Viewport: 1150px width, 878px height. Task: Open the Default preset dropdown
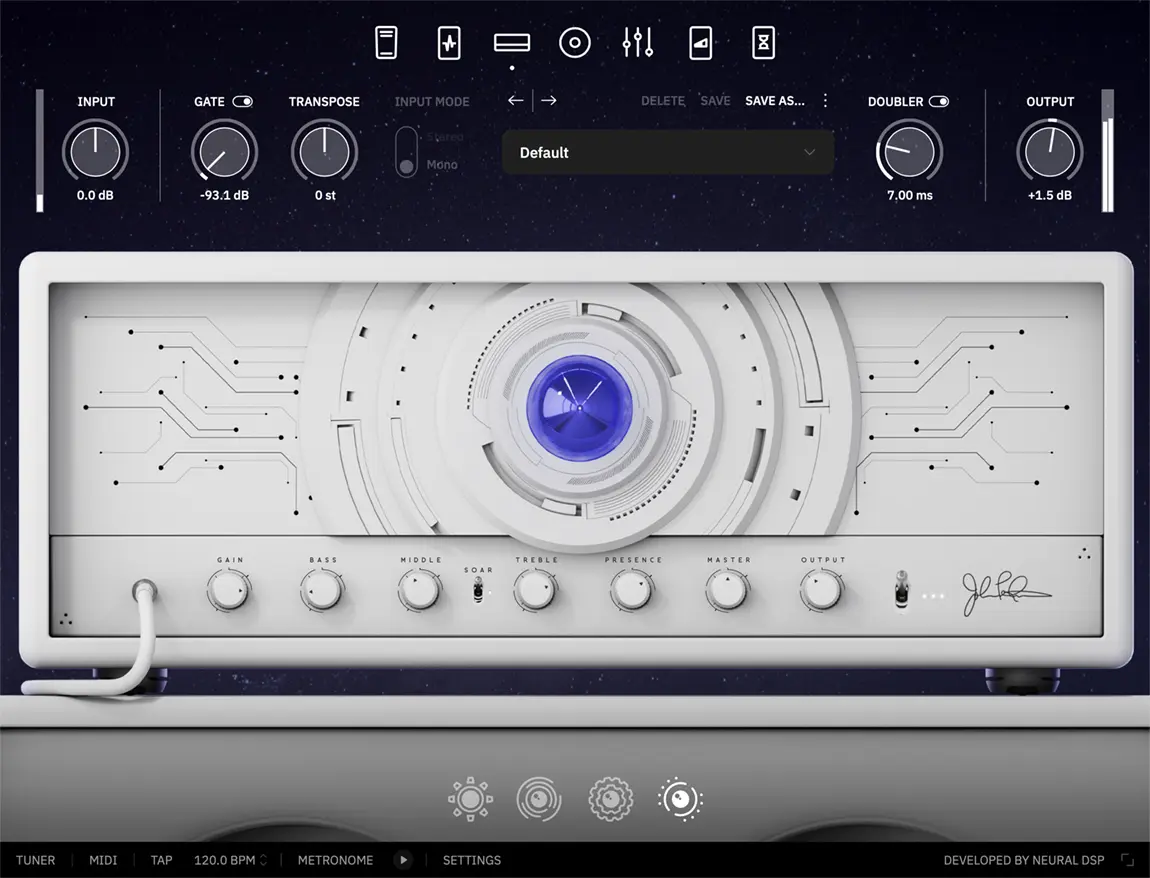(668, 153)
